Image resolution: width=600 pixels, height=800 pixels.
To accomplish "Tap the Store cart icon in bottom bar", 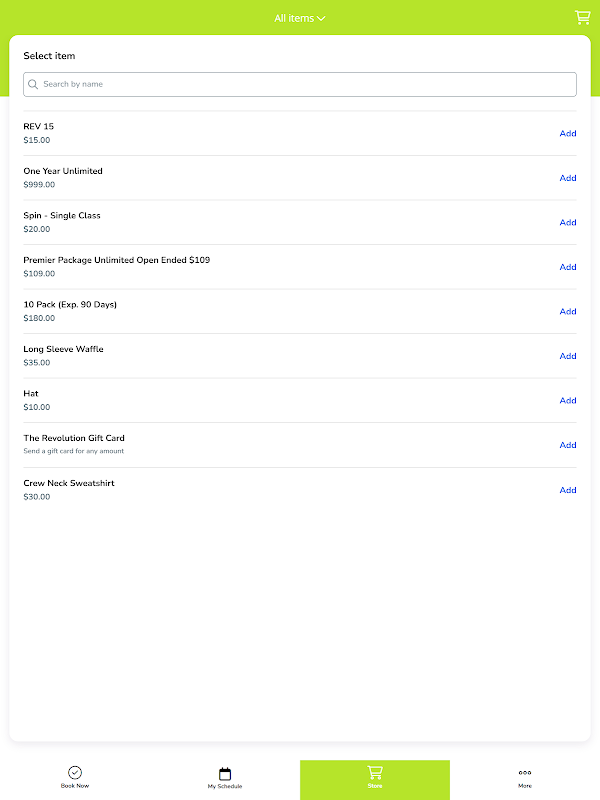I will pos(375,772).
